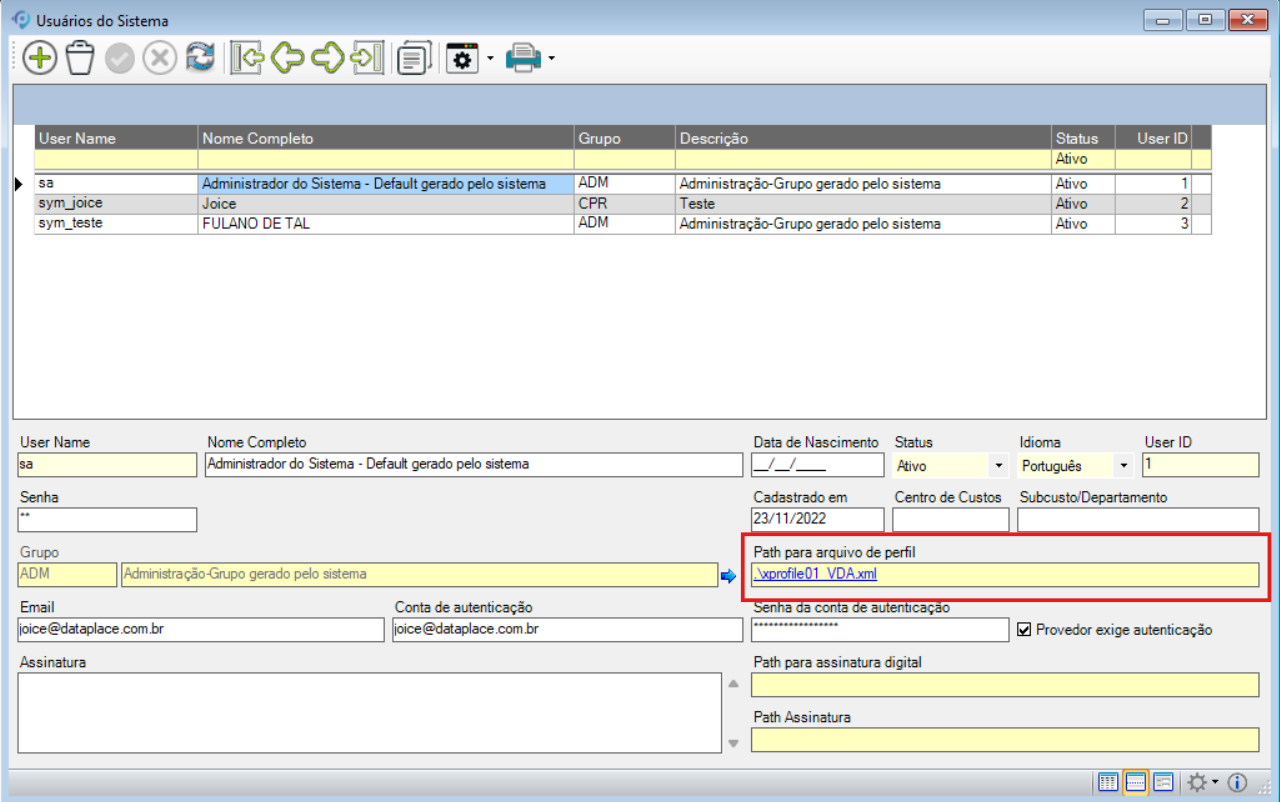This screenshot has width=1280, height=802.
Task: Open the Idioma dropdown
Action: [x=1124, y=466]
